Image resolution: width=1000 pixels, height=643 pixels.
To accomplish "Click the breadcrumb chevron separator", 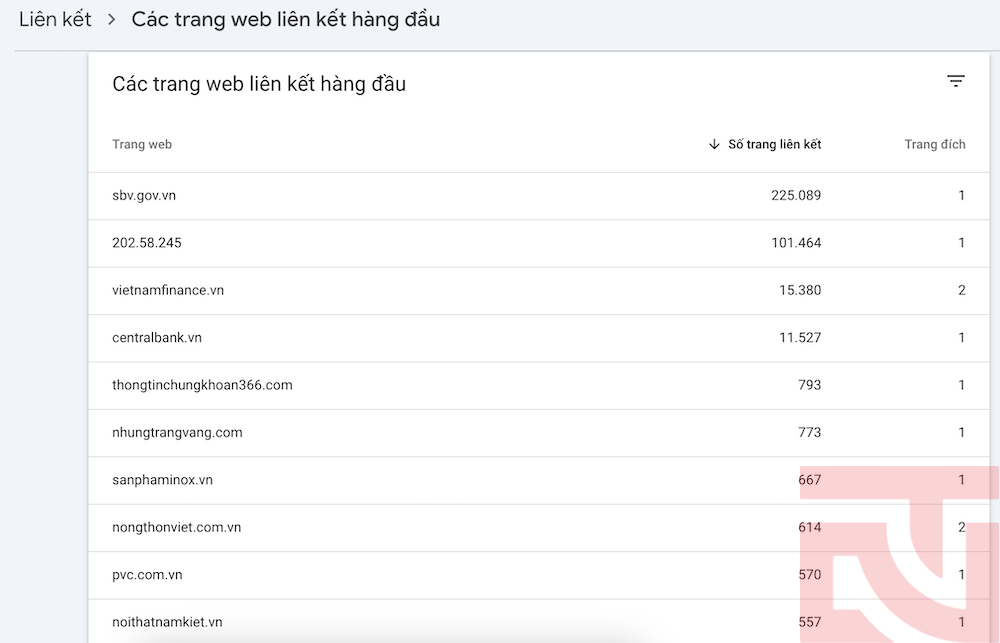I will (112, 20).
